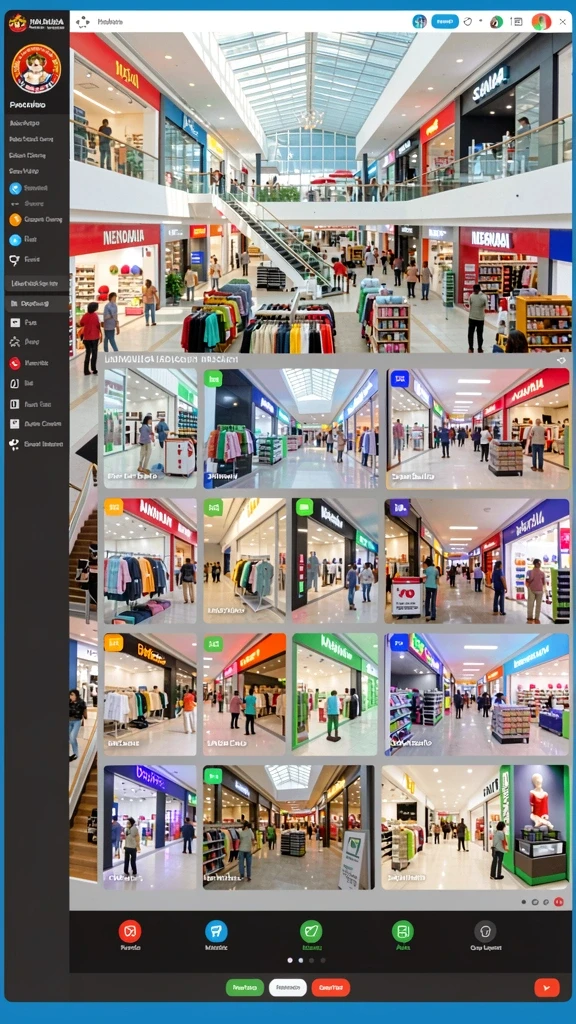The height and width of the screenshot is (1024, 576).
Task: Open purple neon sign storefront thumbnail
Action: point(150,827)
